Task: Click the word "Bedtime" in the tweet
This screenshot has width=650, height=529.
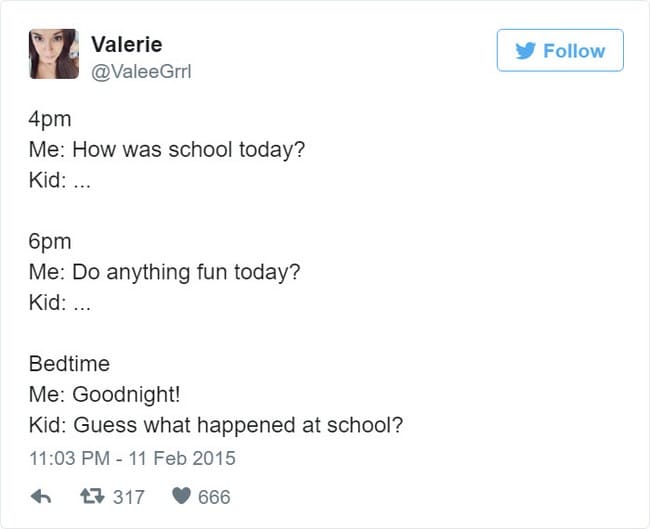Action: 69,364
